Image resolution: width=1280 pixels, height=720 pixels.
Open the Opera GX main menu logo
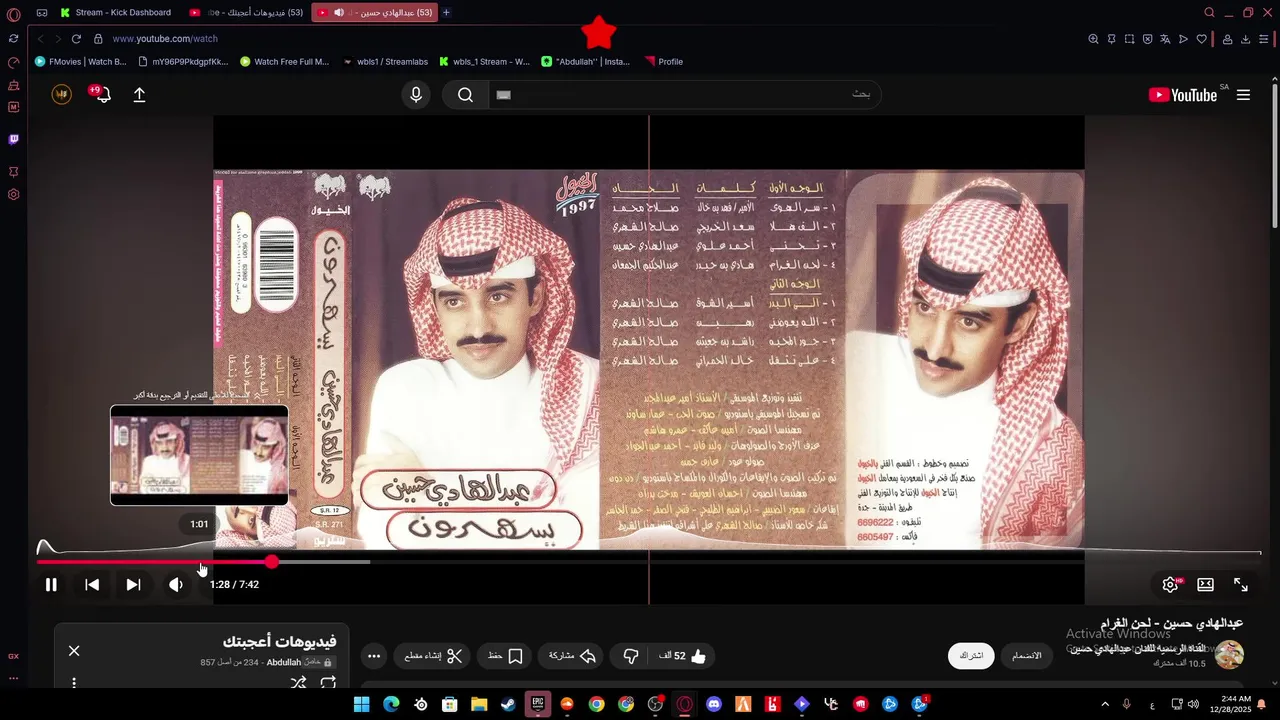click(x=13, y=14)
